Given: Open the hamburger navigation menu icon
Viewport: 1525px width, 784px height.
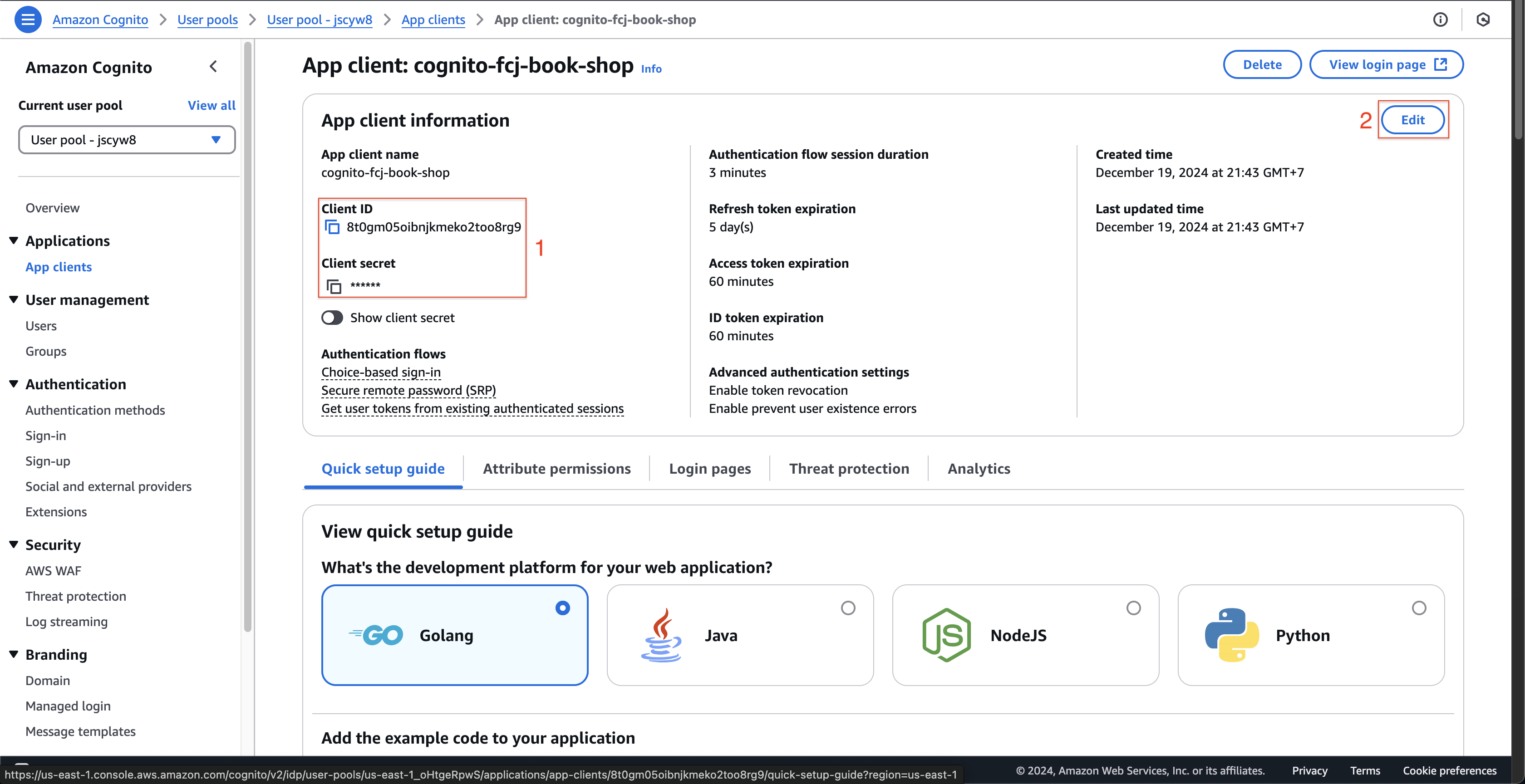Looking at the screenshot, I should (x=28, y=20).
